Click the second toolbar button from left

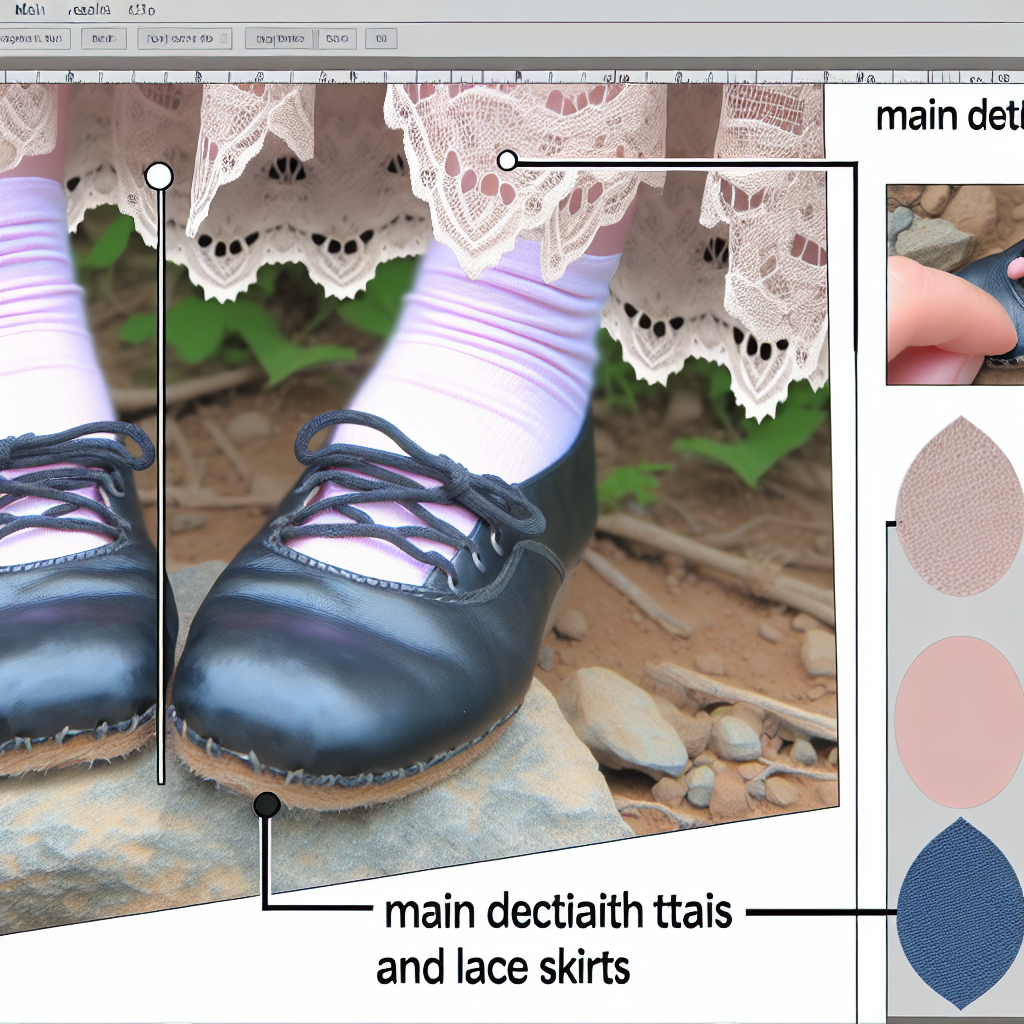[103, 39]
